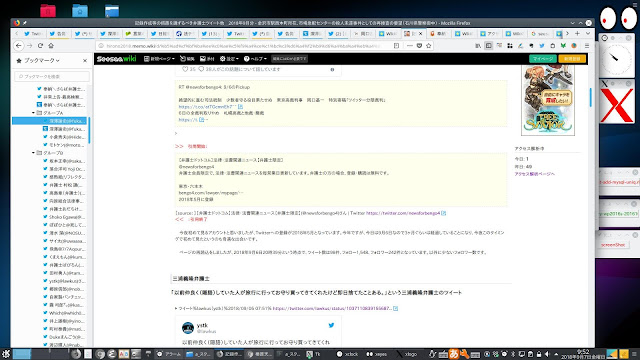Viewport: 640px width, 360px height.
Task: Click the Twitter bird on ystk tweet
Action: (331, 325)
